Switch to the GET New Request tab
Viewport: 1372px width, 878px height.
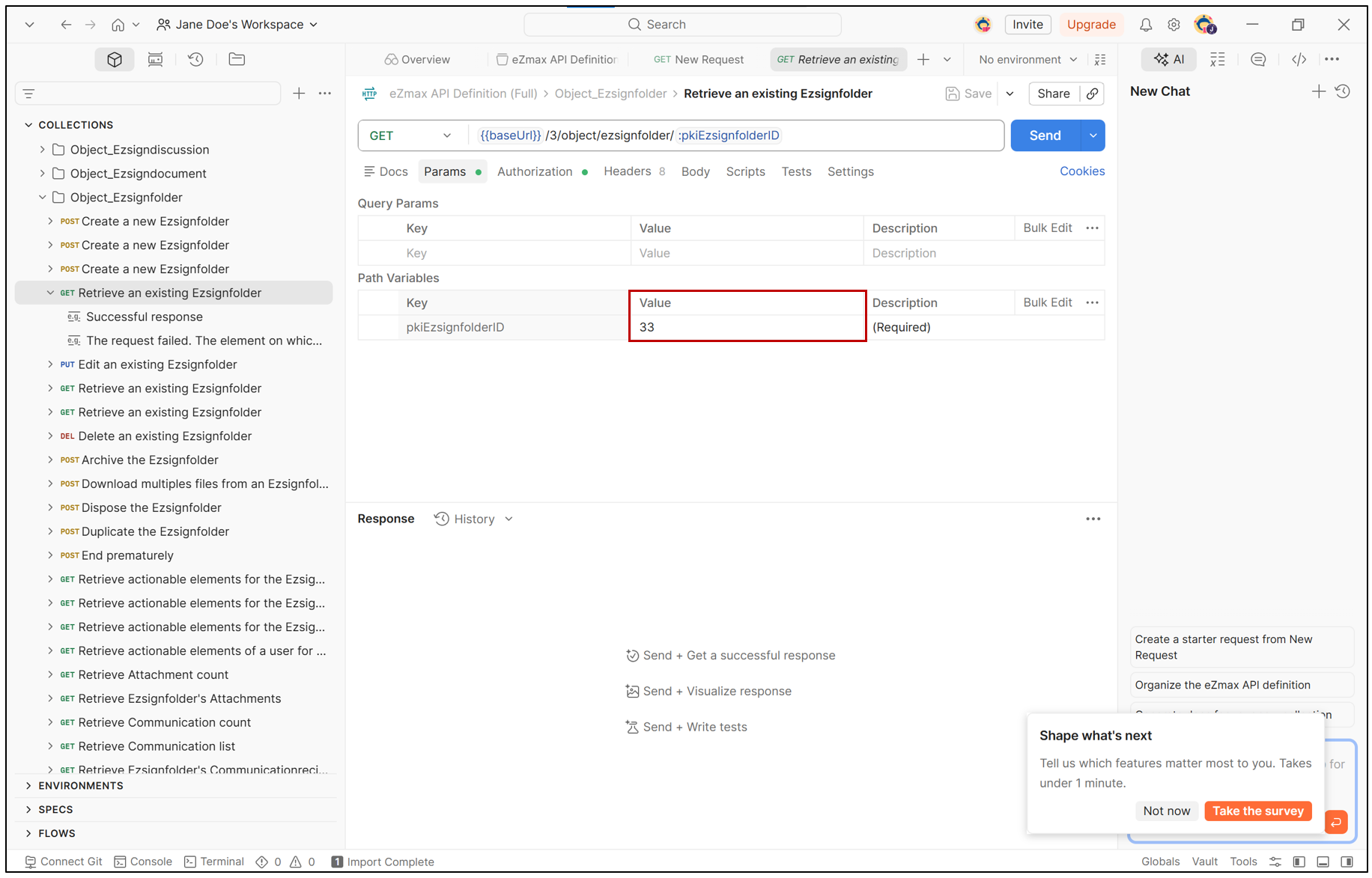(699, 60)
